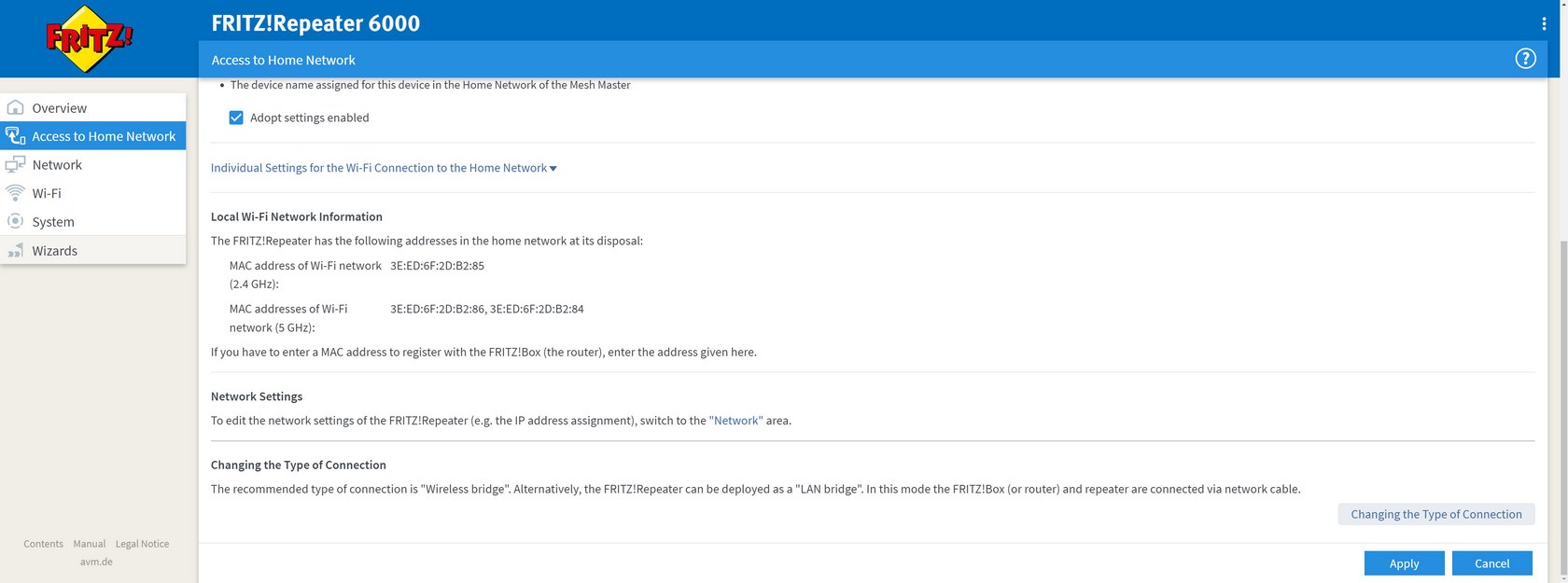Click the 2.4 GHz MAC address 3E:ED:6F:2D:B2:85
Image resolution: width=1568 pixels, height=583 pixels.
[437, 266]
